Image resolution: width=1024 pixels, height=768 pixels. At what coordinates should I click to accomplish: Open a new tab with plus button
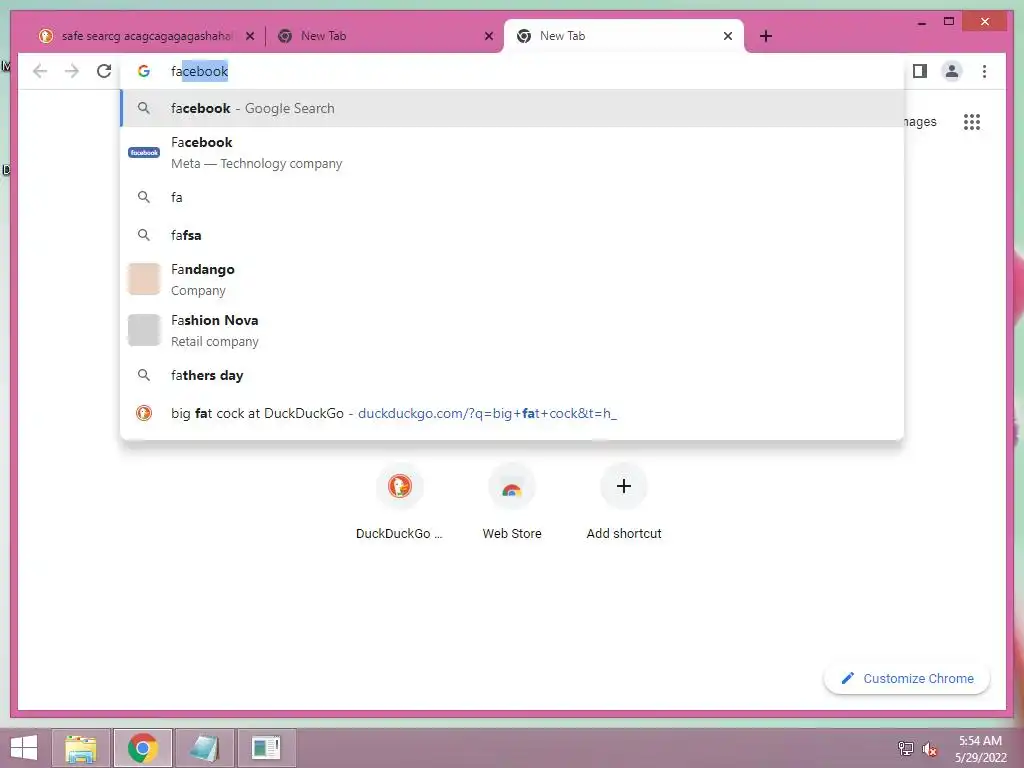766,36
